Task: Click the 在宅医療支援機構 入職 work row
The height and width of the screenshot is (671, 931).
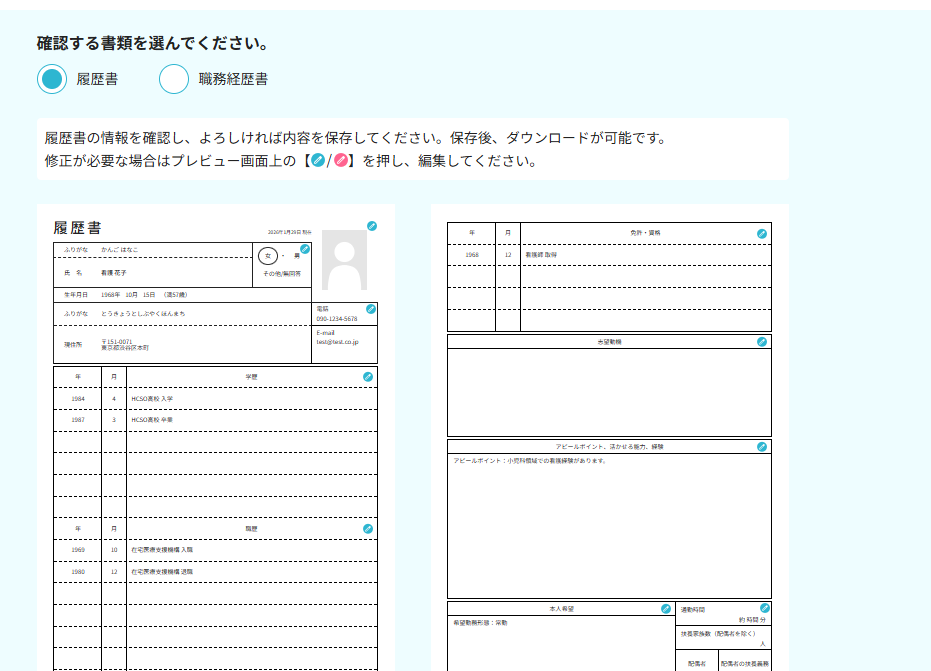Action: (161, 550)
